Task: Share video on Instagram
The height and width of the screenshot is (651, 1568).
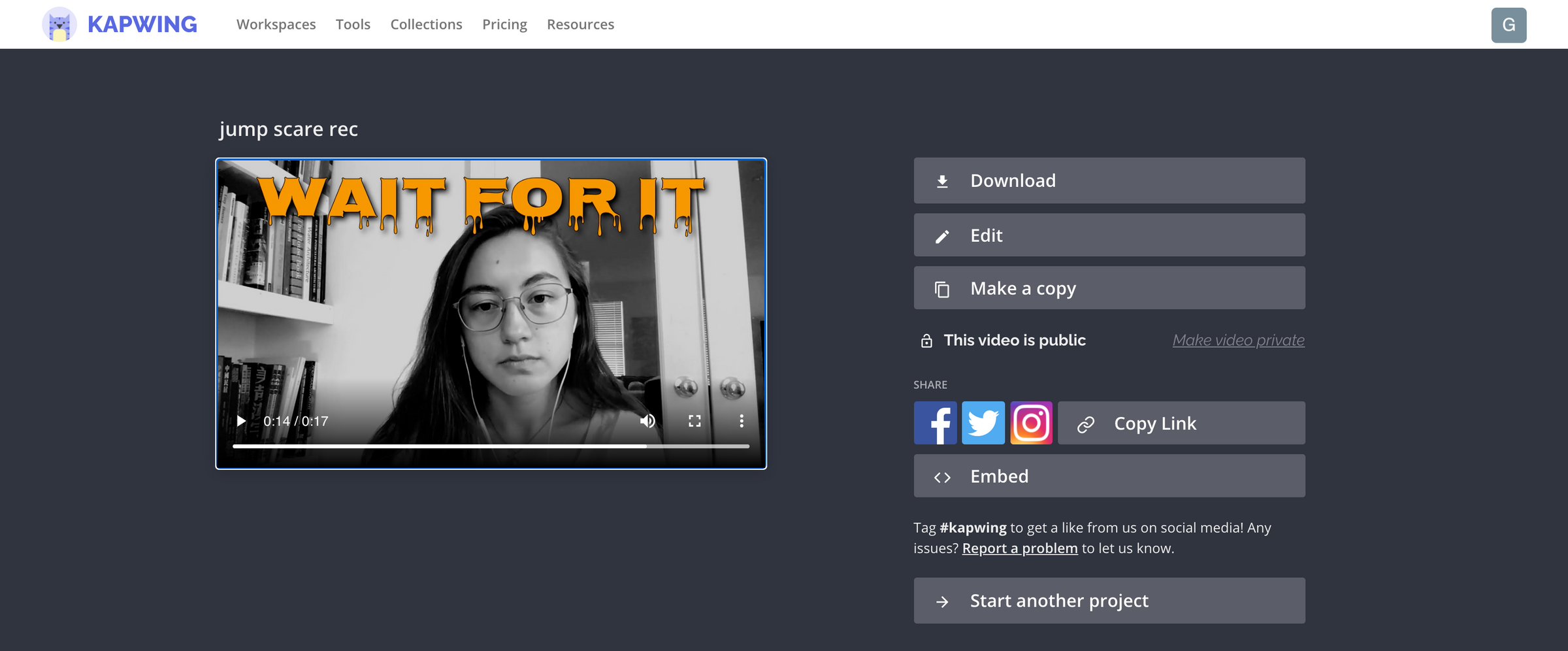Action: 1031,423
